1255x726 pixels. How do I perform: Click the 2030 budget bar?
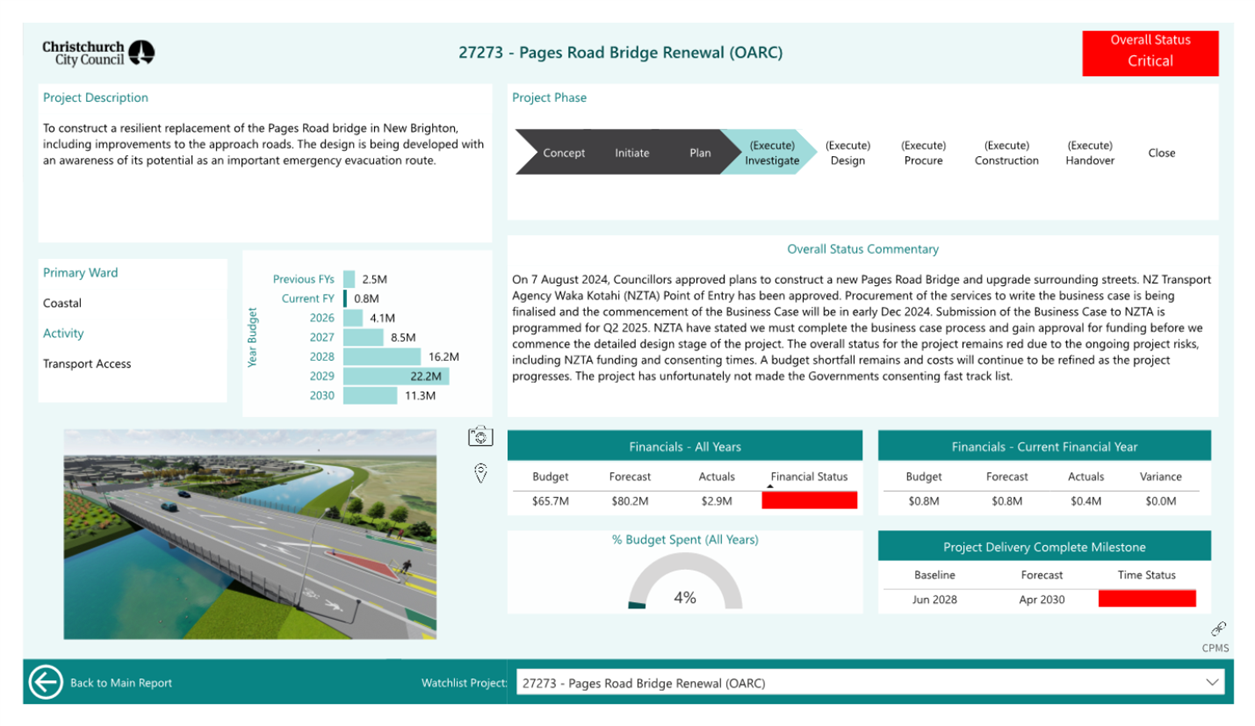click(x=370, y=396)
